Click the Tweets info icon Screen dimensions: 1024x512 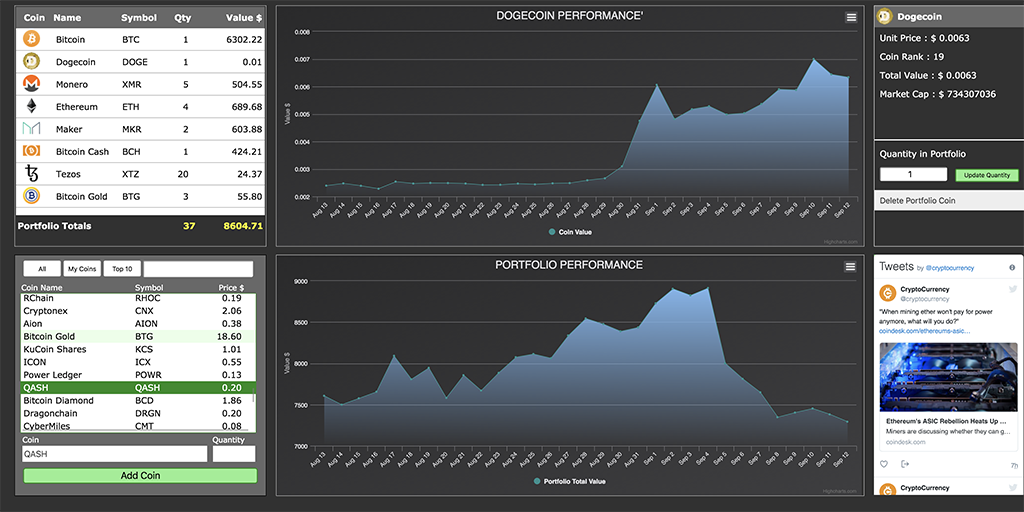pos(1012,267)
